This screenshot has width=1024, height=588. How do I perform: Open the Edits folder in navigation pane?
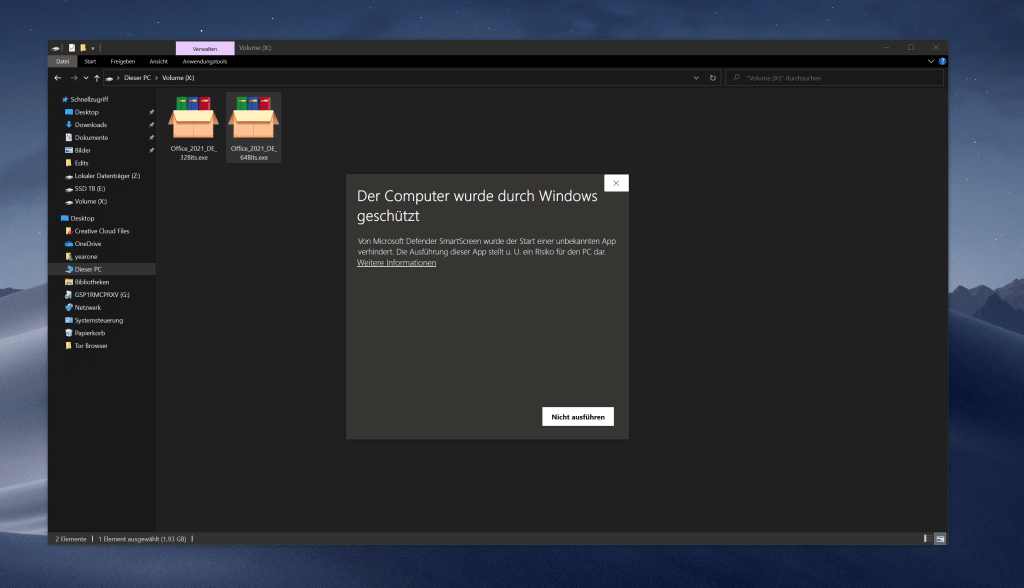coord(81,163)
